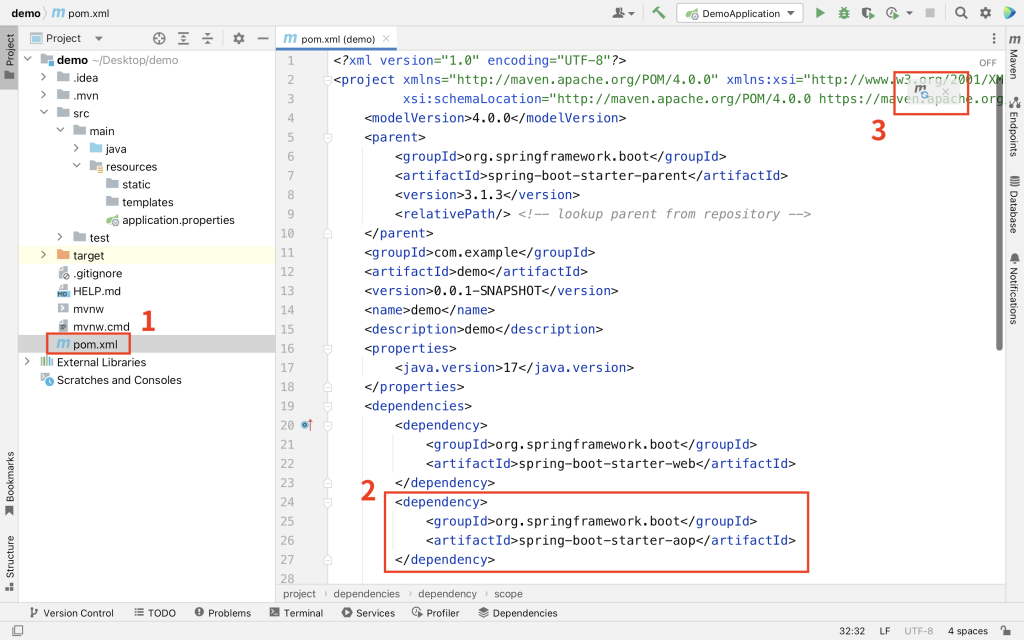Hide the Project tool window
This screenshot has height=640, width=1024.
click(263, 39)
